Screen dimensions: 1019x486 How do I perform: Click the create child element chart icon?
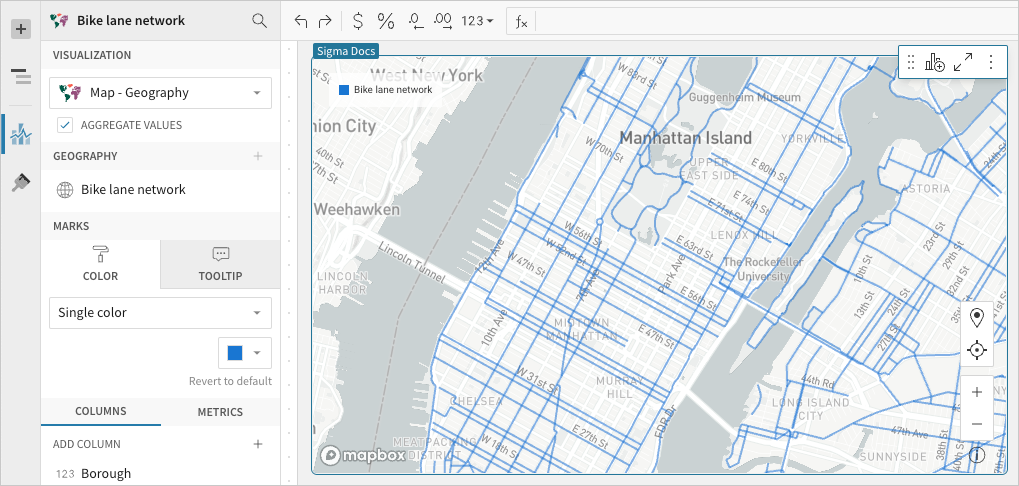[x=935, y=62]
